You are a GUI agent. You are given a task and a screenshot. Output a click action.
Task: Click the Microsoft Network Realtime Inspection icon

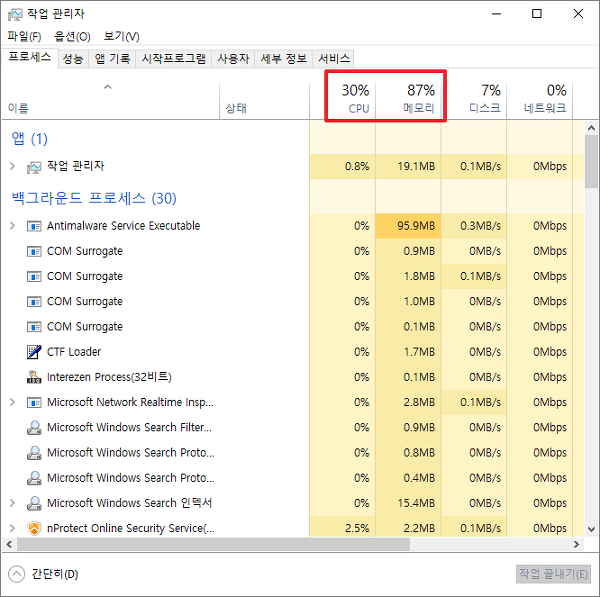pos(34,402)
